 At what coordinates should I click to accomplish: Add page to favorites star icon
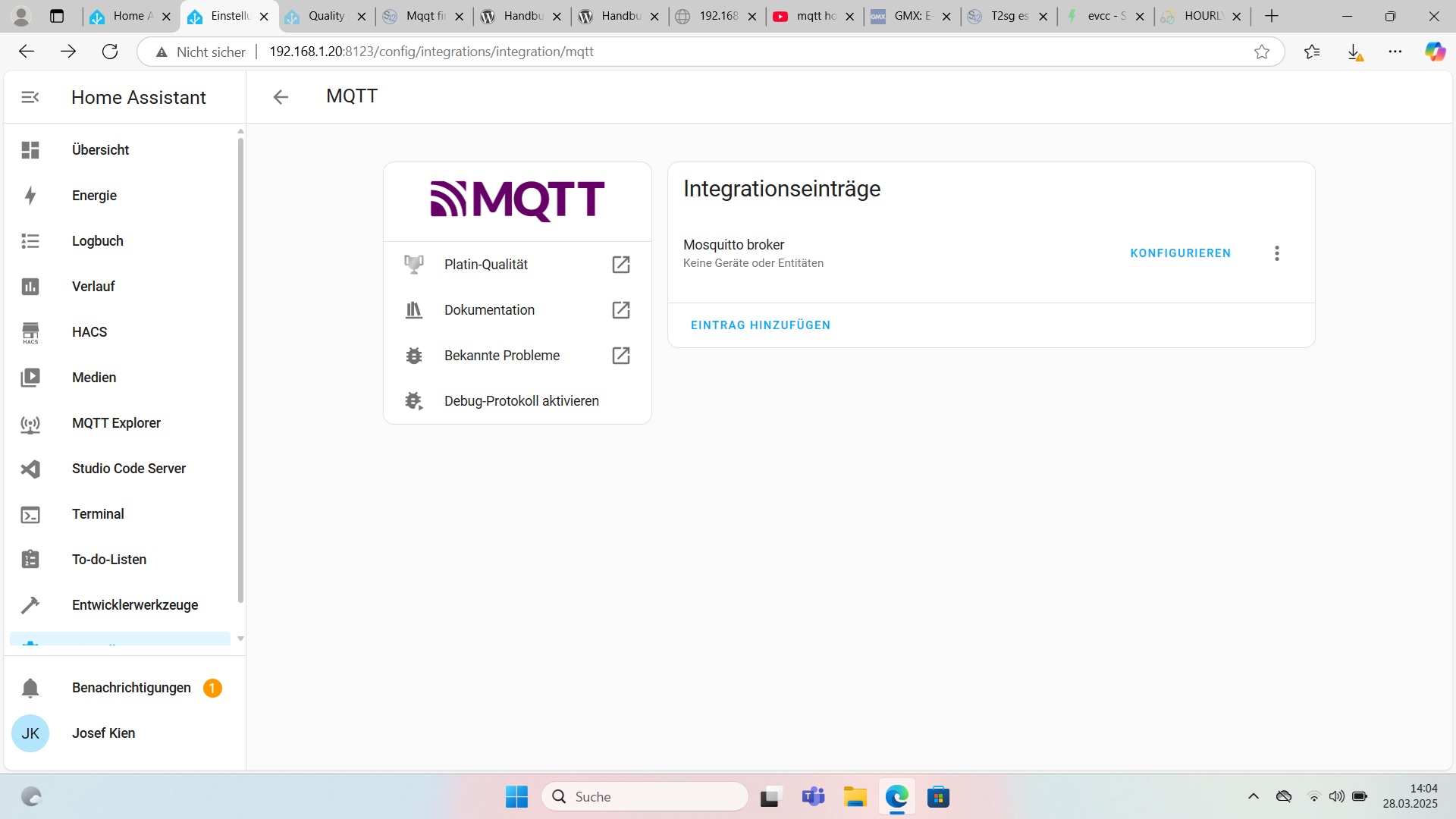click(1262, 52)
